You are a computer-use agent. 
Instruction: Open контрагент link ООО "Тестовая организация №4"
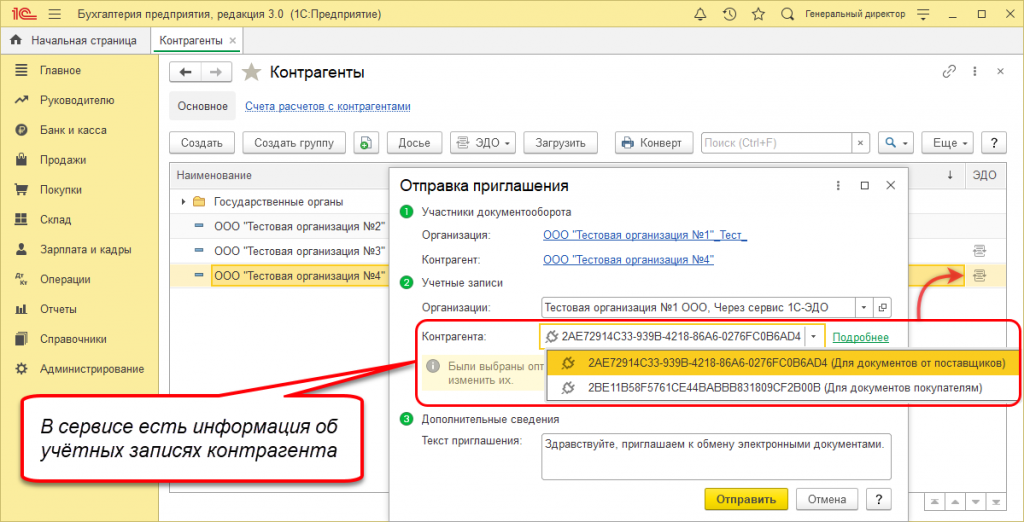[x=628, y=260]
